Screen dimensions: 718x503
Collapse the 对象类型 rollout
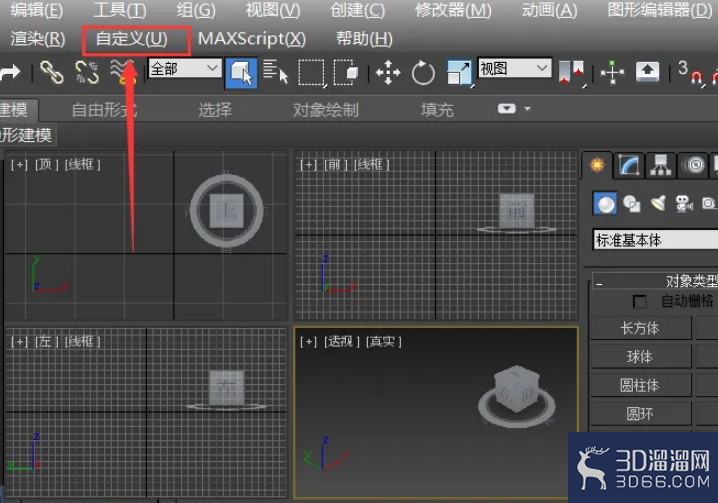coord(655,281)
